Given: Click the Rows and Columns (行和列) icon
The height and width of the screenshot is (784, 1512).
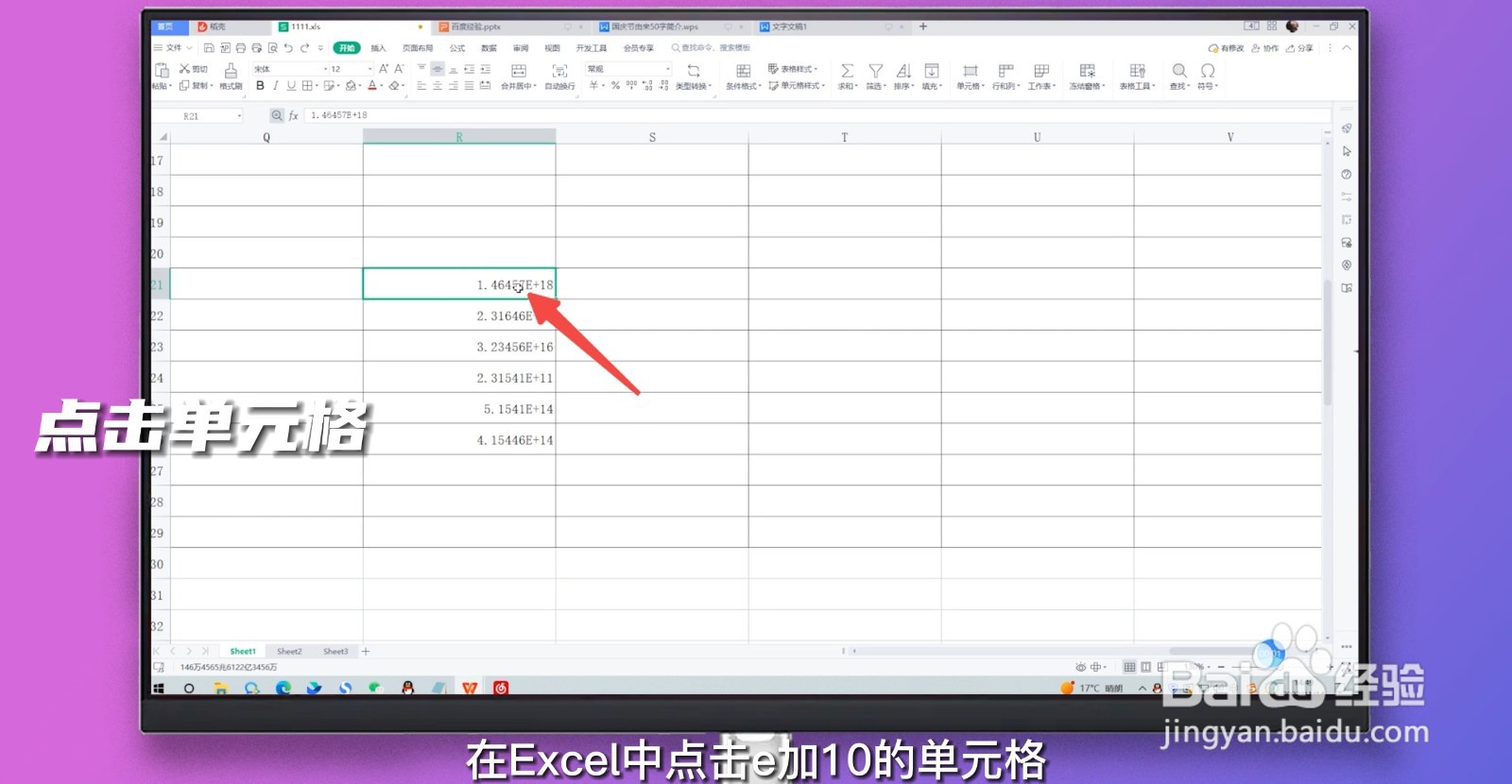Looking at the screenshot, I should [x=1005, y=71].
